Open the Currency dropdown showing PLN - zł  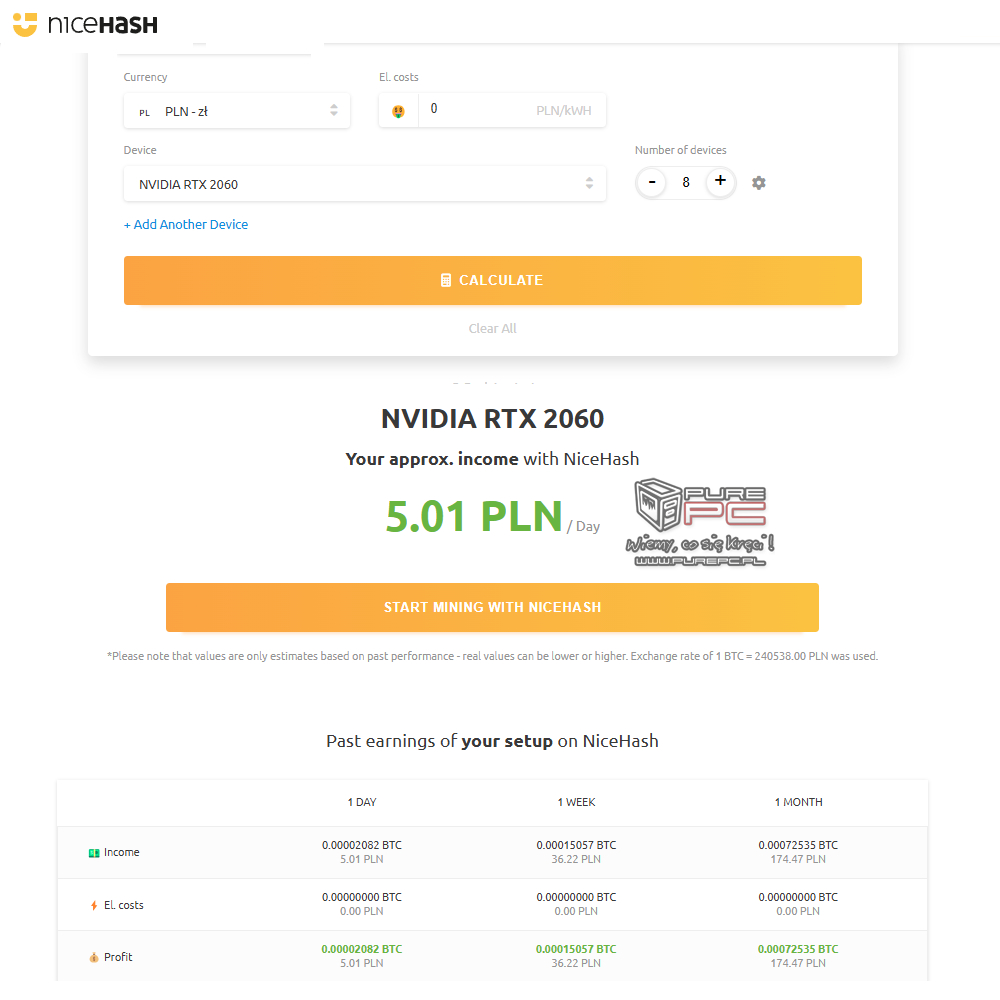237,111
